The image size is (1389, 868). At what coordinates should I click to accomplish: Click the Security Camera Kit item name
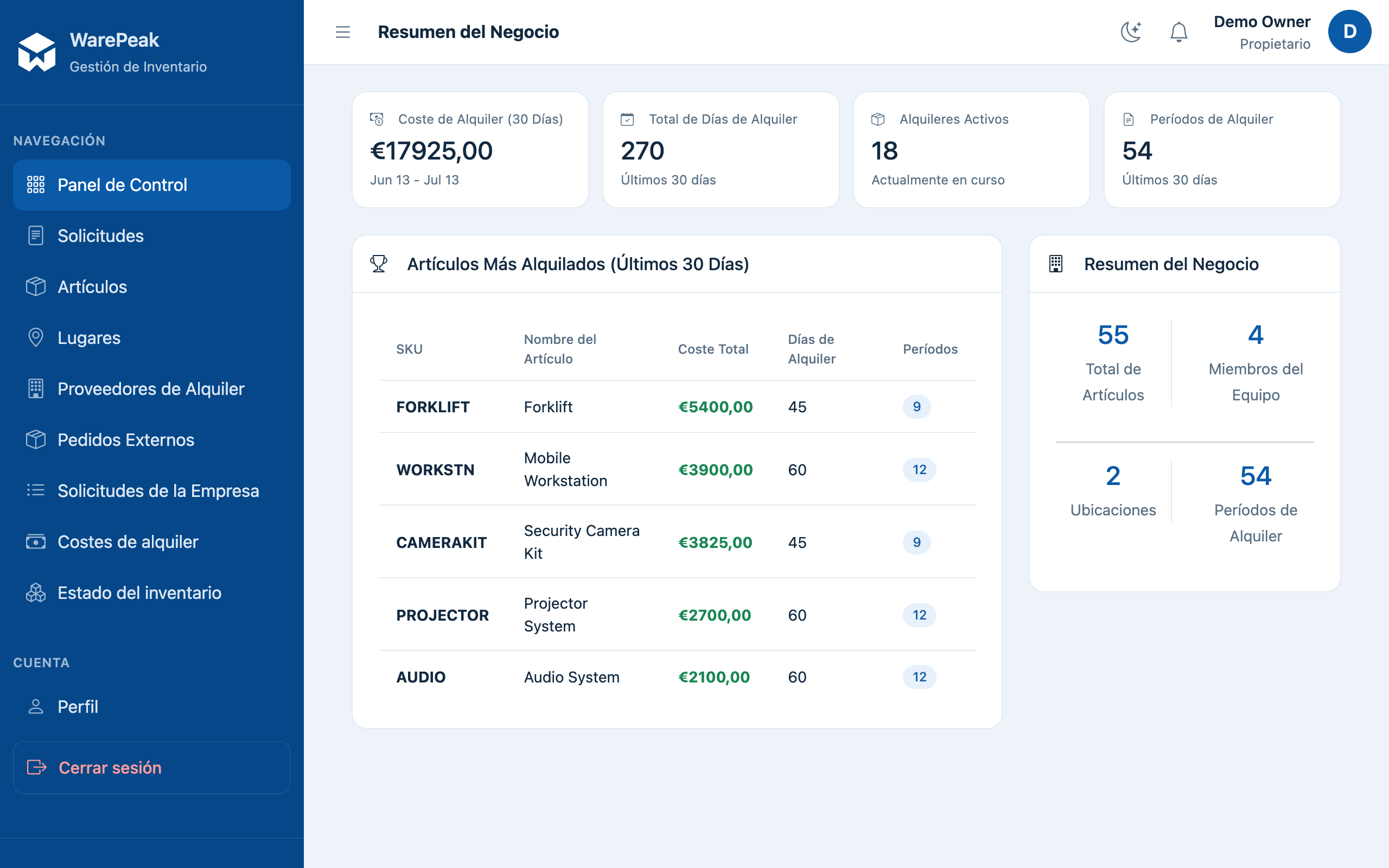coord(582,542)
